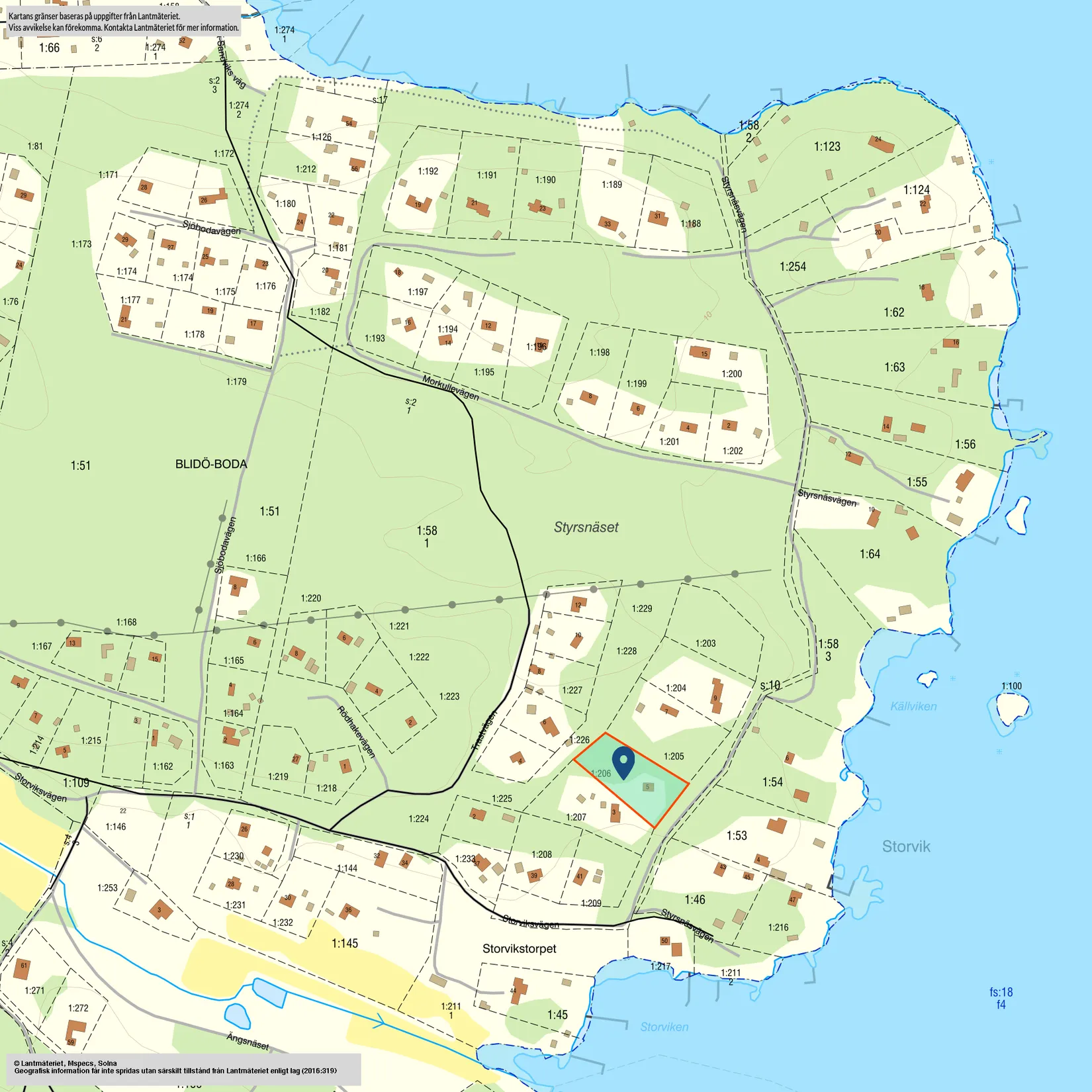Click the BLIDÖ-BODA place name
Viewport: 1092px width, 1092px height.
[211, 464]
